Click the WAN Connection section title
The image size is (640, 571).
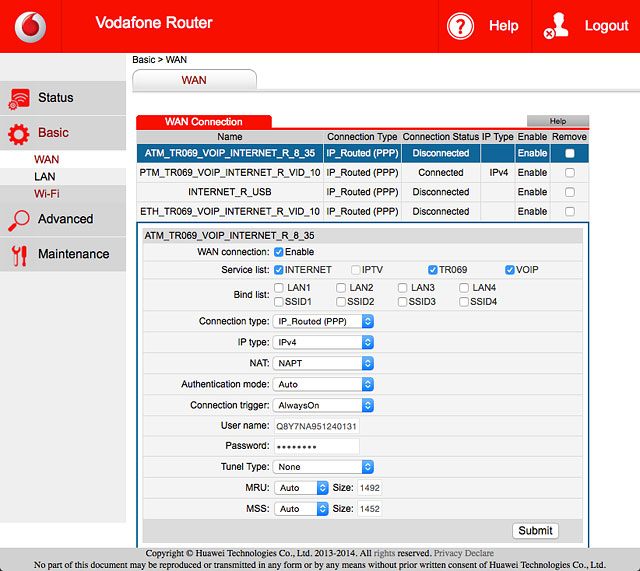click(204, 122)
